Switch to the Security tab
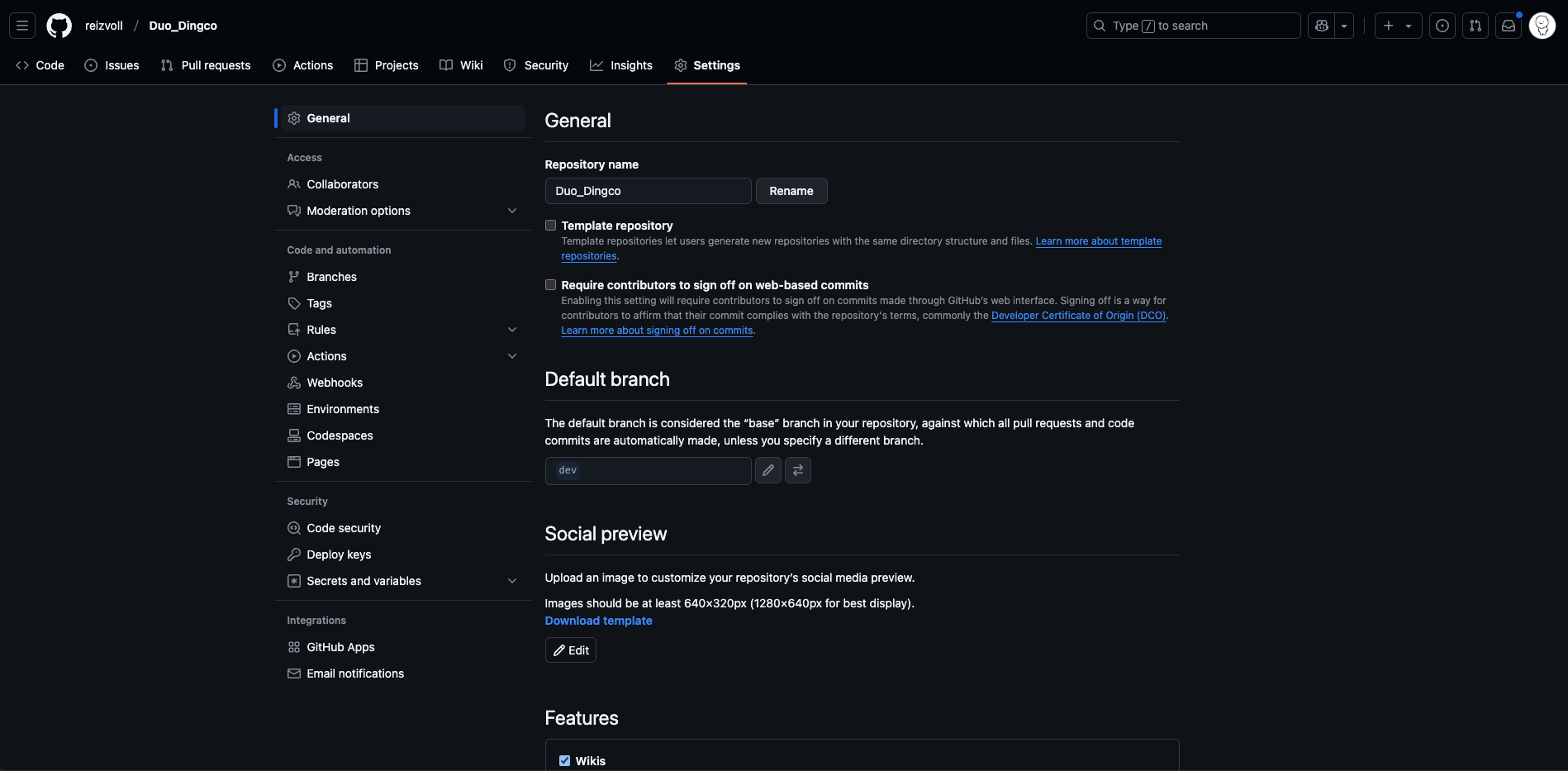The height and width of the screenshot is (771, 1568). tap(536, 65)
